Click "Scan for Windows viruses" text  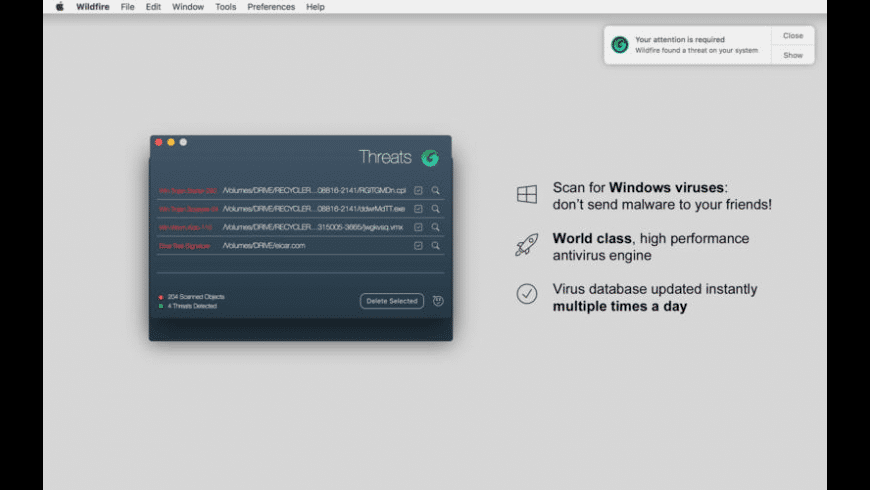pos(640,188)
